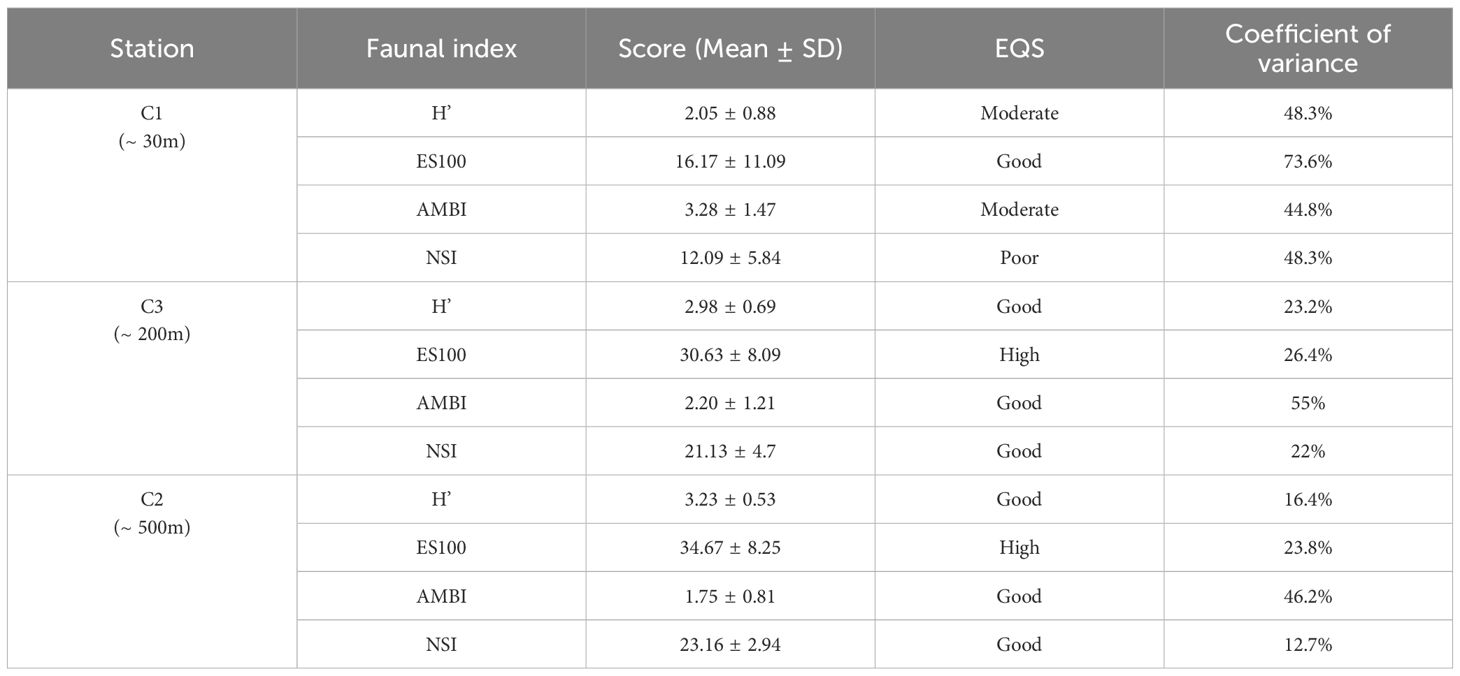
Task: Click the Score (Mean ± SD) header
Action: coord(730,48)
